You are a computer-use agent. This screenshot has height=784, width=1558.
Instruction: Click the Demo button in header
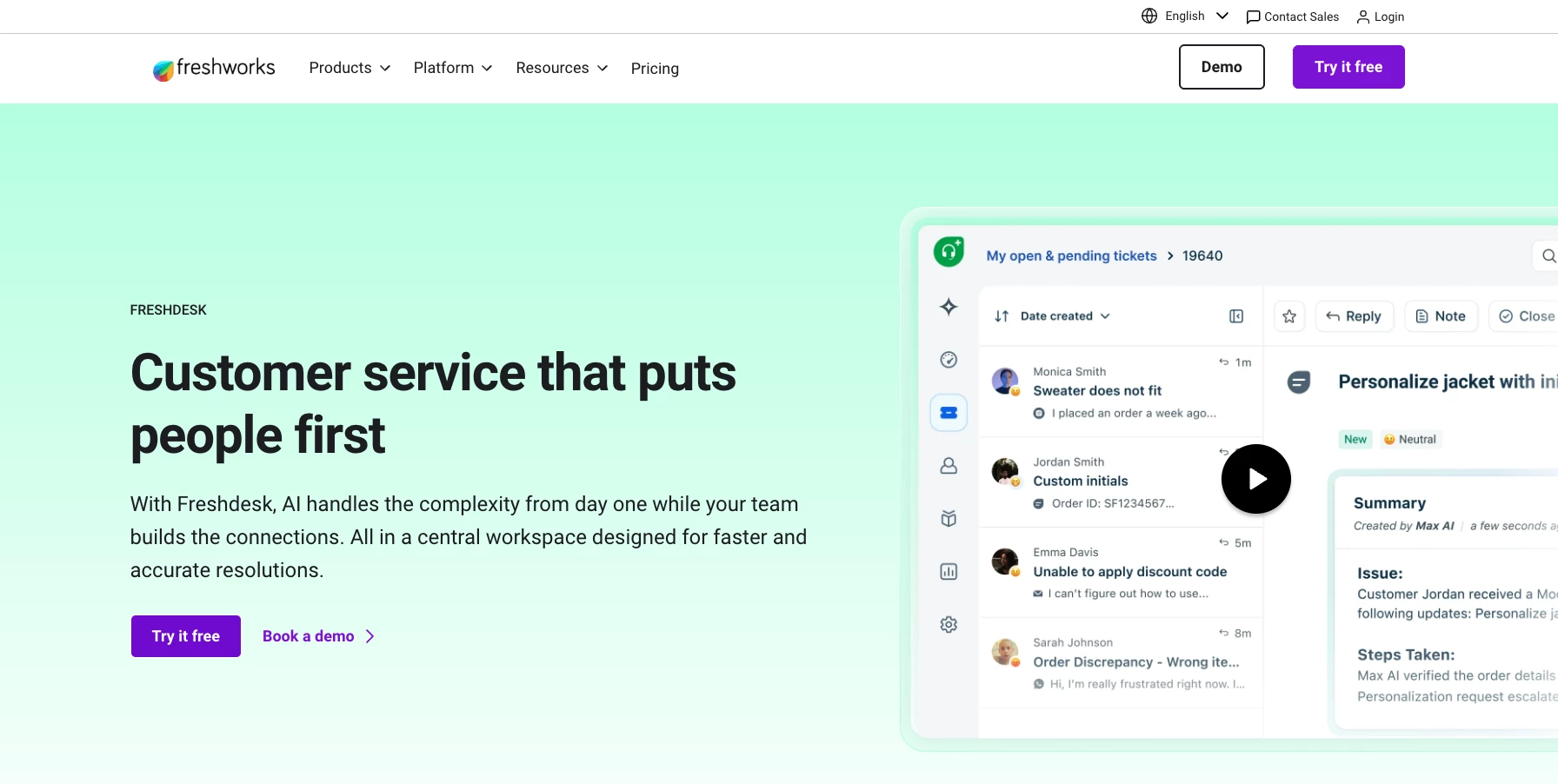click(x=1222, y=67)
